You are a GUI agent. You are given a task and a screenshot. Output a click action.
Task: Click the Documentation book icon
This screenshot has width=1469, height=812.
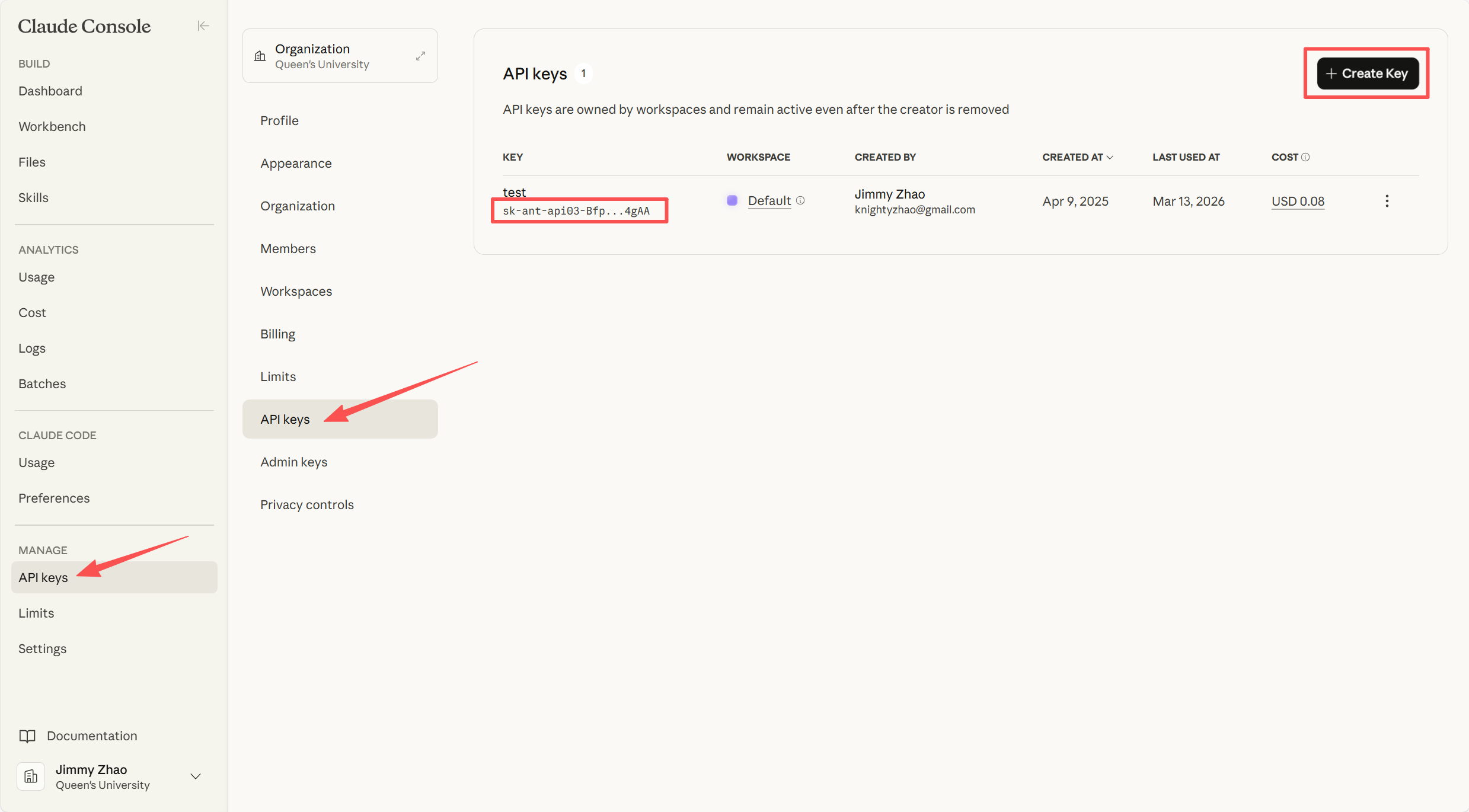(28, 736)
